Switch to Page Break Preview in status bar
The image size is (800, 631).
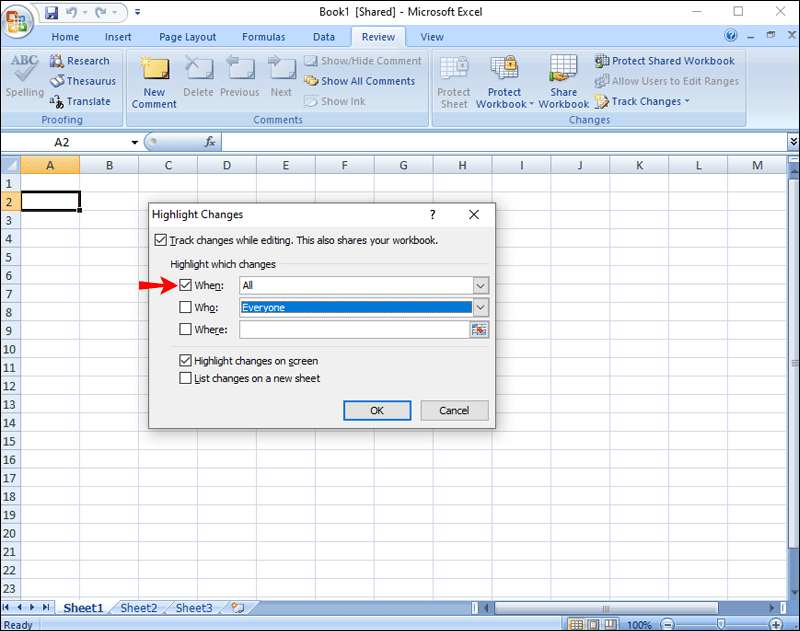[610, 624]
